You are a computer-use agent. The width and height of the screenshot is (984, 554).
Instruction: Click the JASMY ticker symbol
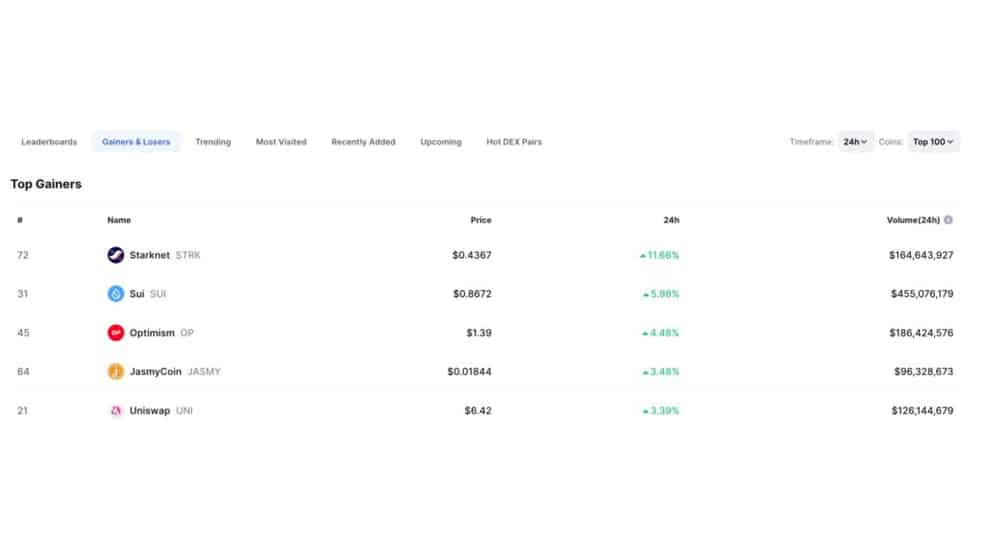click(204, 371)
